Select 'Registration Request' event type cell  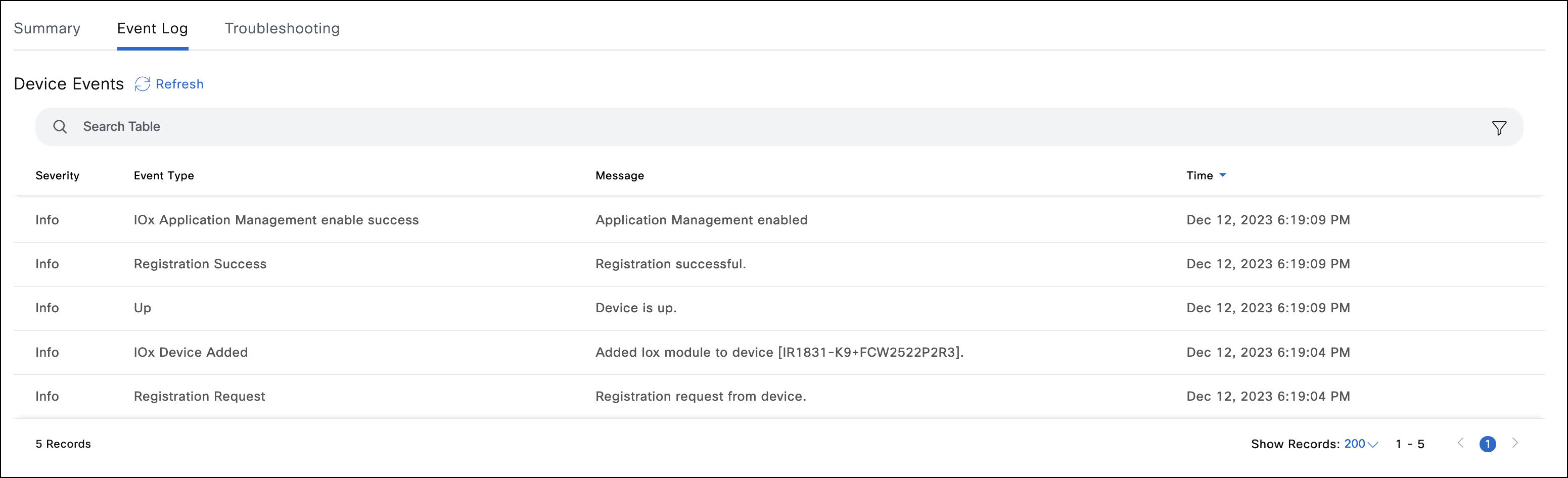pyautogui.click(x=199, y=397)
